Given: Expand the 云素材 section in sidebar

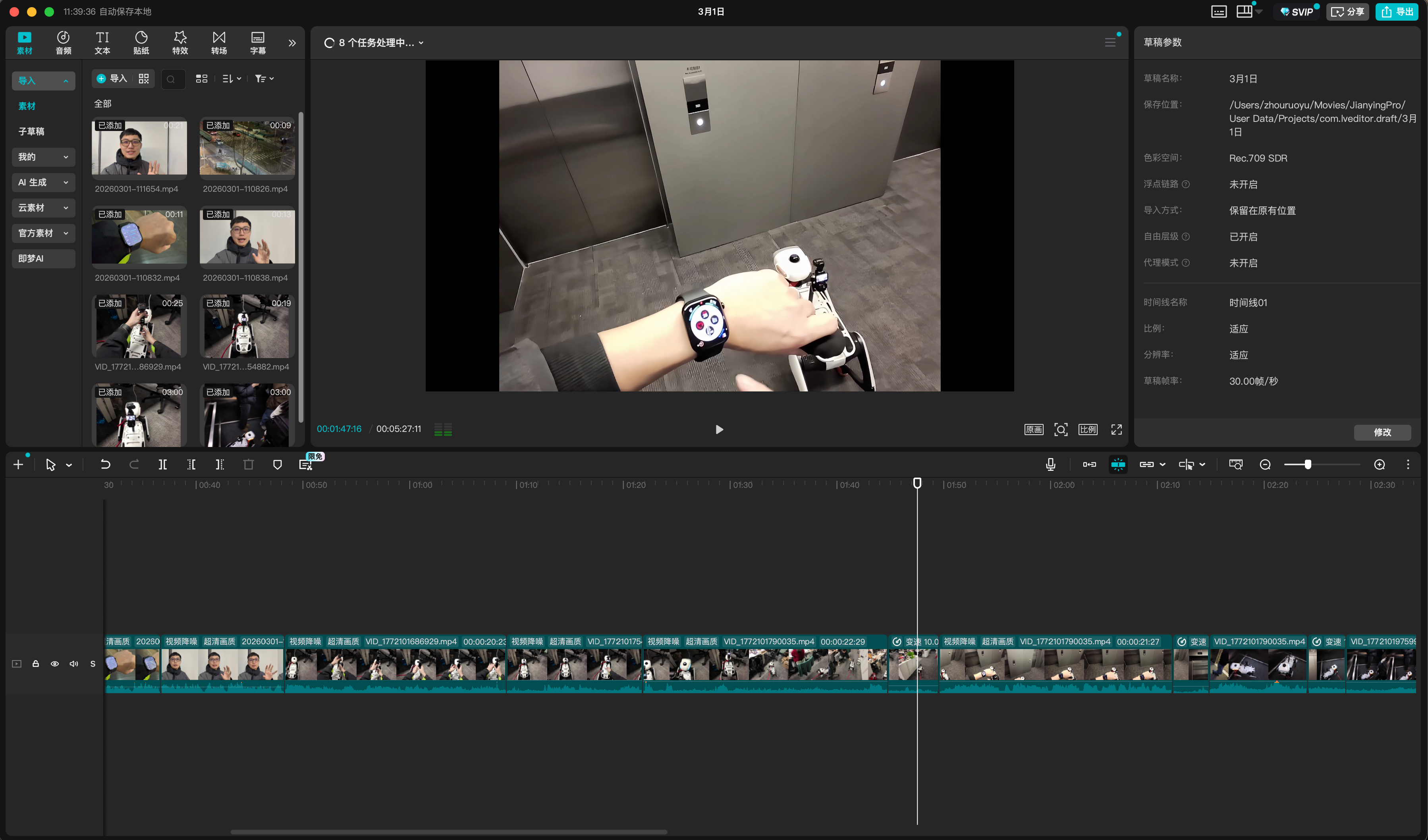Looking at the screenshot, I should [x=43, y=208].
